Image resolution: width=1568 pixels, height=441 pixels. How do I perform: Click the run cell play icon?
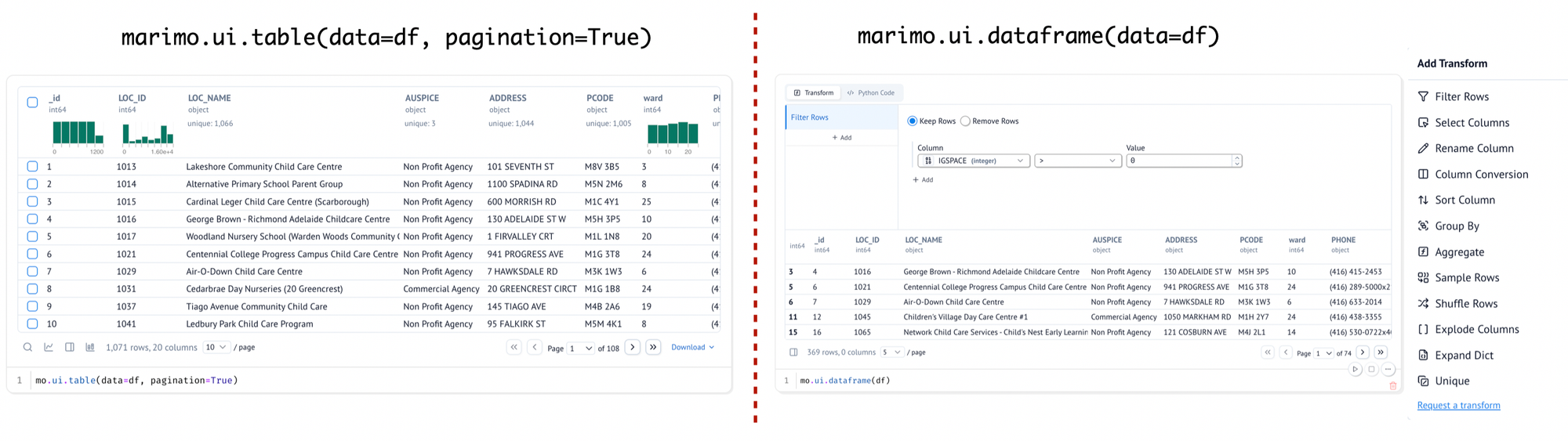[1355, 369]
